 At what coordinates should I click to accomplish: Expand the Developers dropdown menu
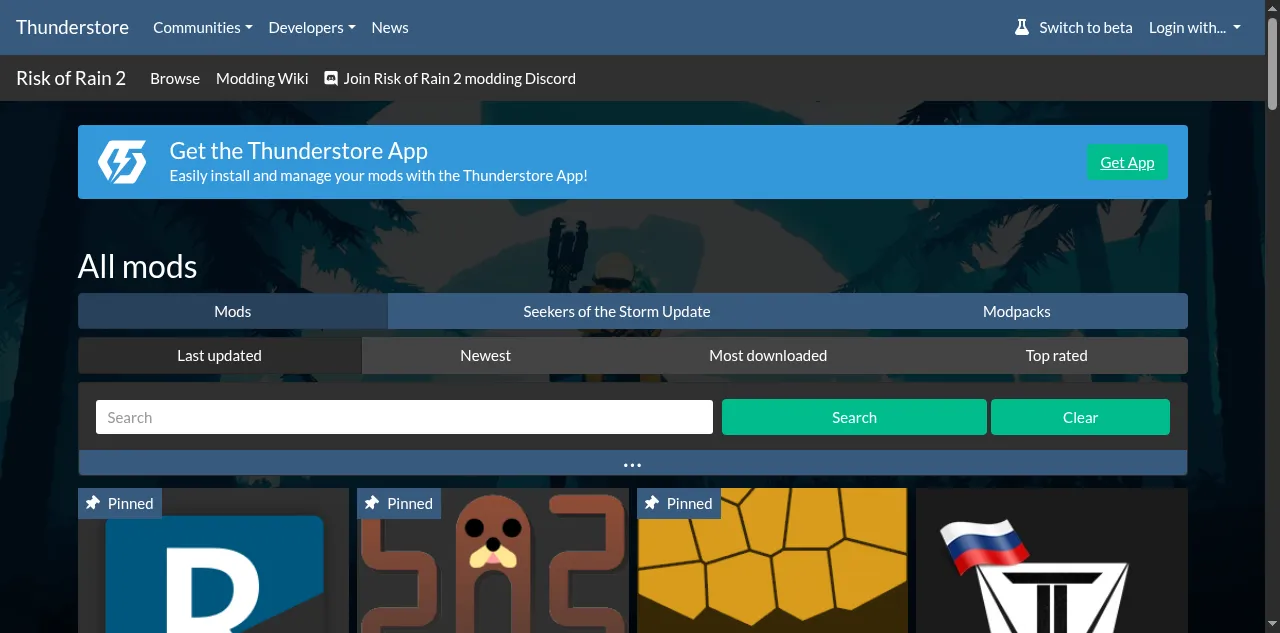coord(312,27)
